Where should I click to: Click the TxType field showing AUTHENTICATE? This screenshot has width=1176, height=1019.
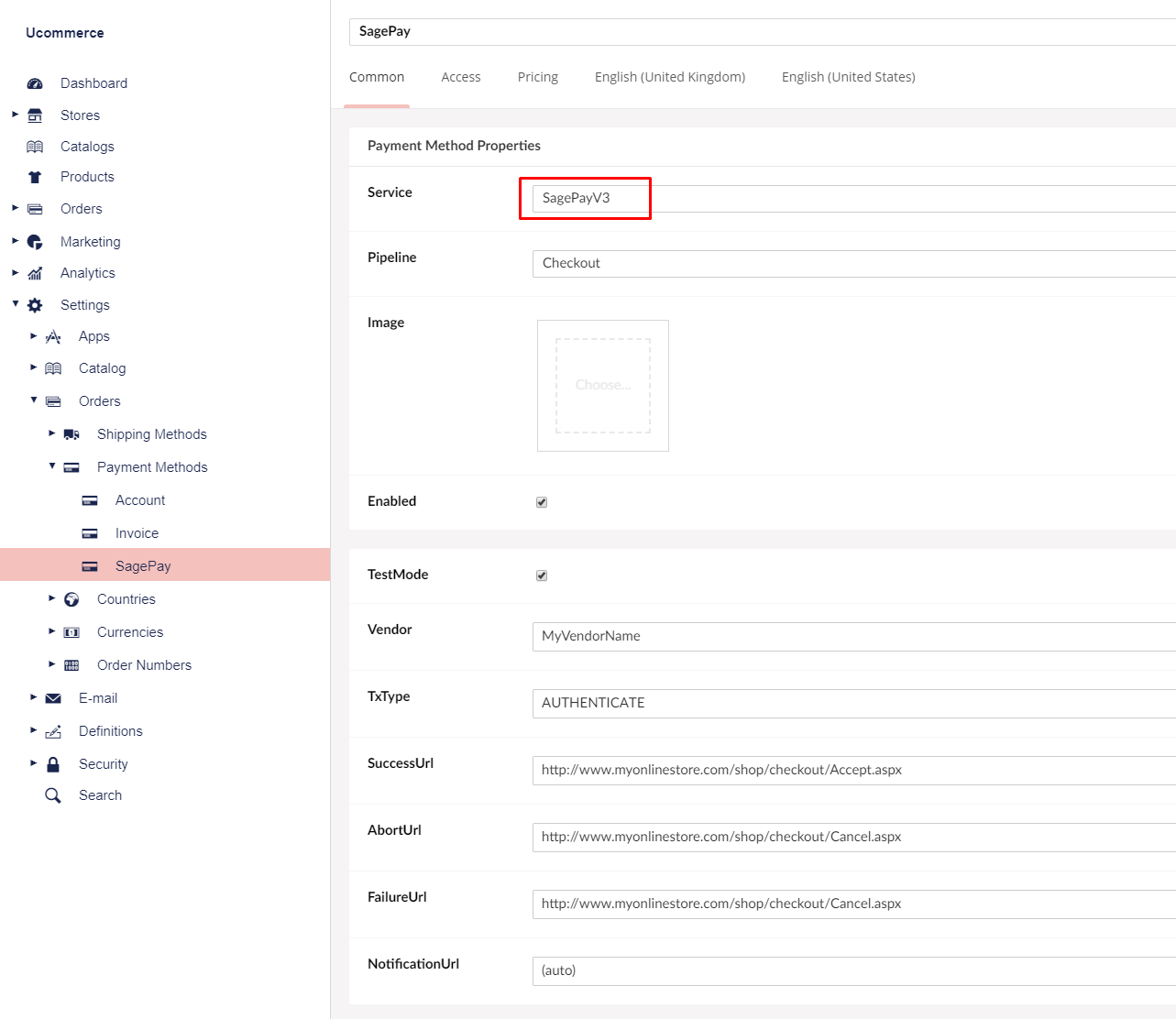tap(853, 704)
